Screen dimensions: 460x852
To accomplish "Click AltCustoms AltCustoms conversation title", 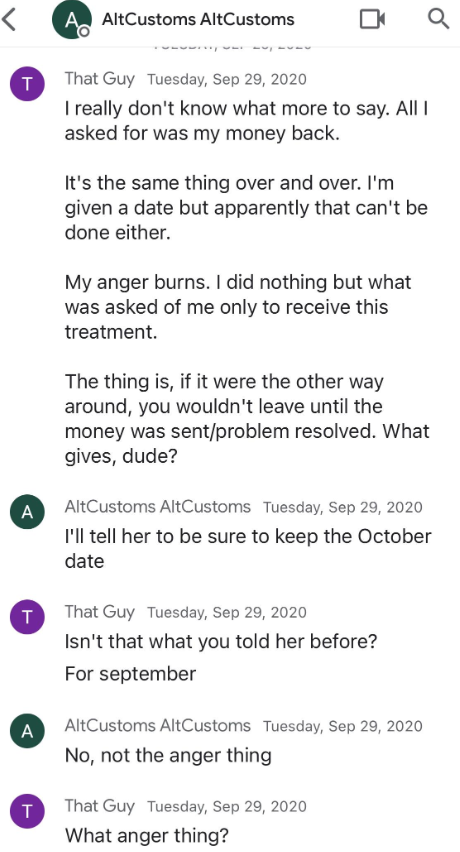I will click(x=198, y=20).
